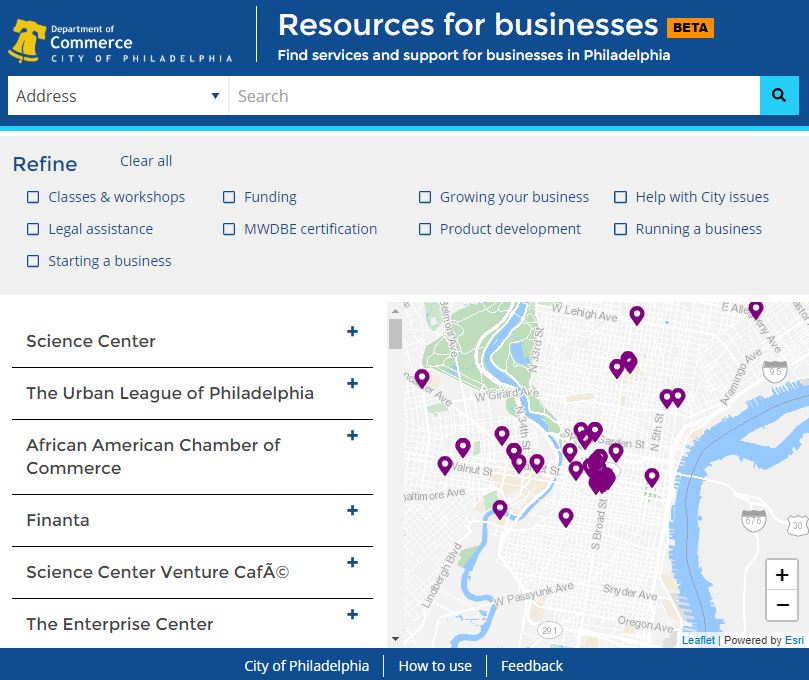Viewport: 809px width, 680px height.
Task: Enable the Starting a business filter
Action: click(x=33, y=261)
